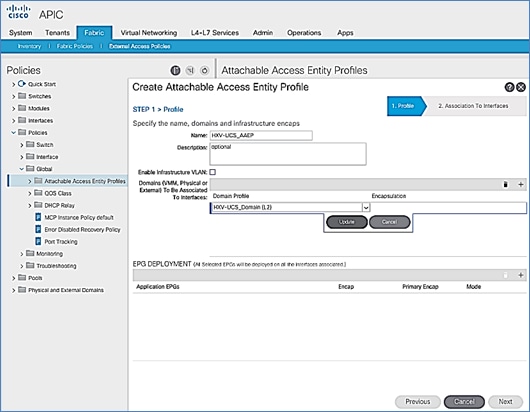Click the third round icon in Policies header

(x=204, y=70)
